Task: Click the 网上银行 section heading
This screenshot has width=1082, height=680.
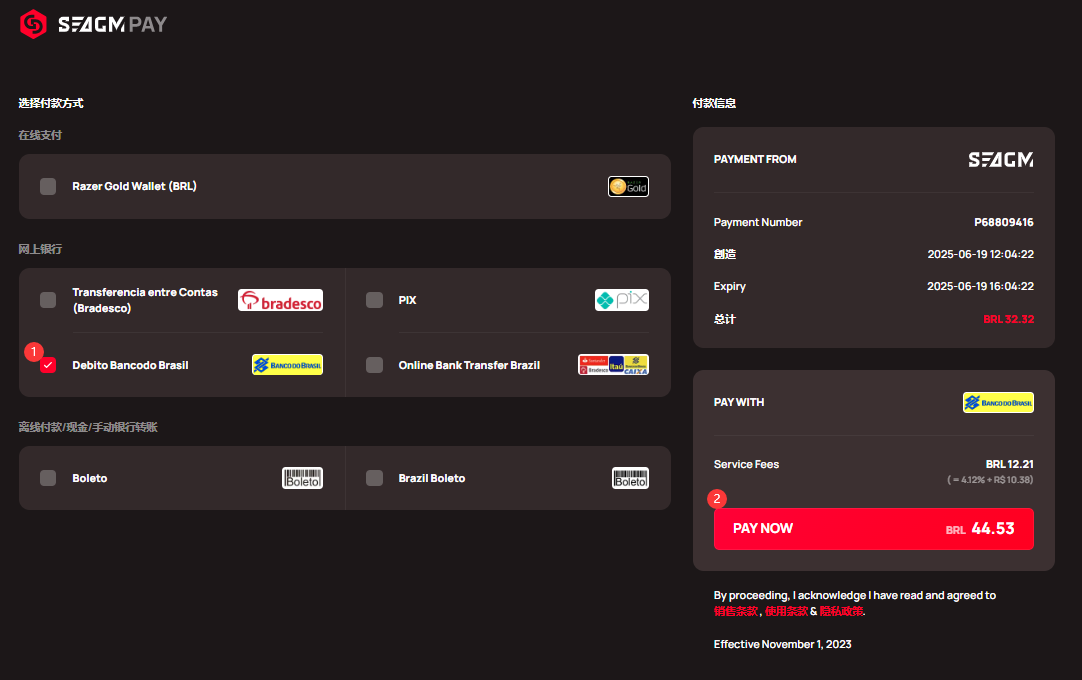Action: 40,249
